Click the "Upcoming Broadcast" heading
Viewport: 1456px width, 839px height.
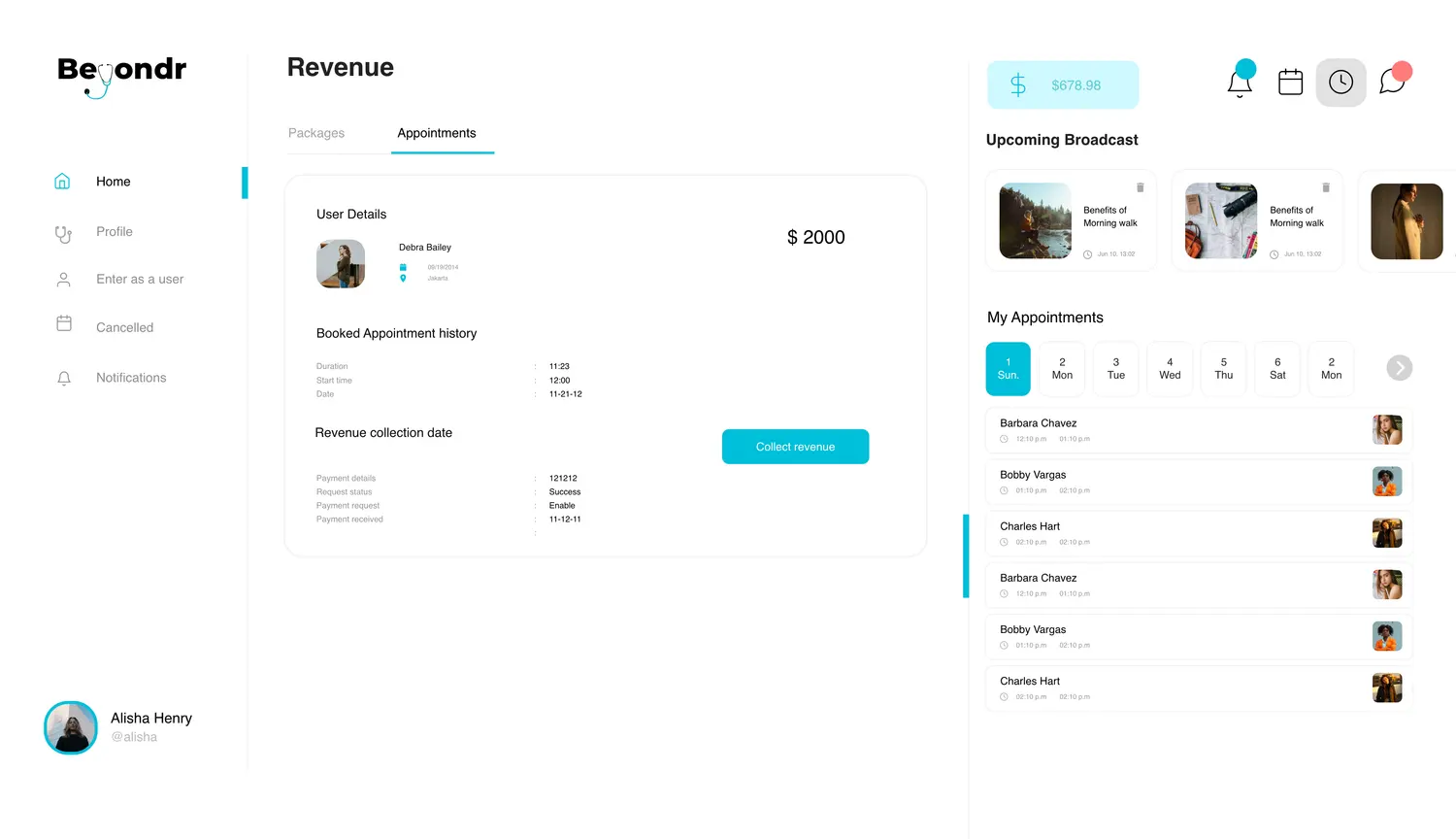[x=1062, y=140]
